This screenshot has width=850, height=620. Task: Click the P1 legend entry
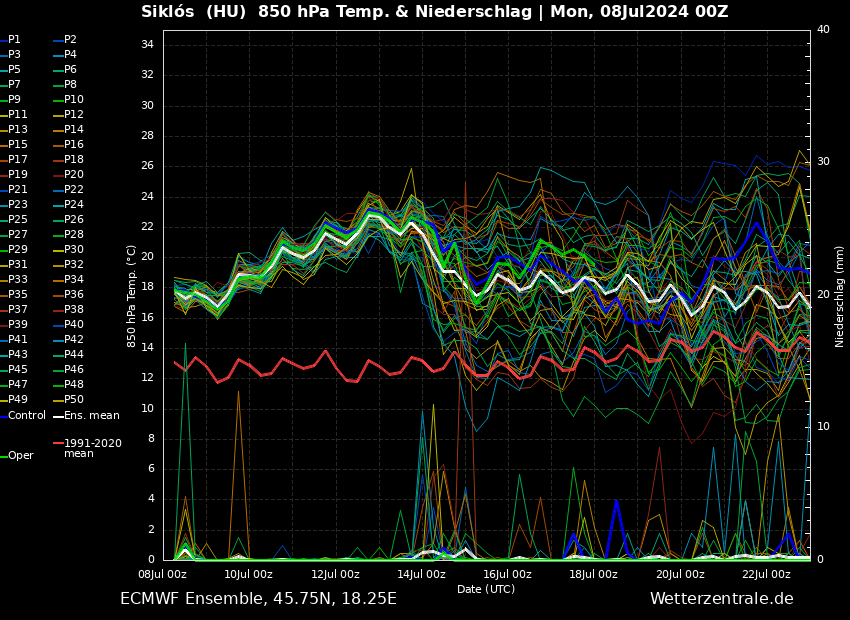tap(14, 39)
